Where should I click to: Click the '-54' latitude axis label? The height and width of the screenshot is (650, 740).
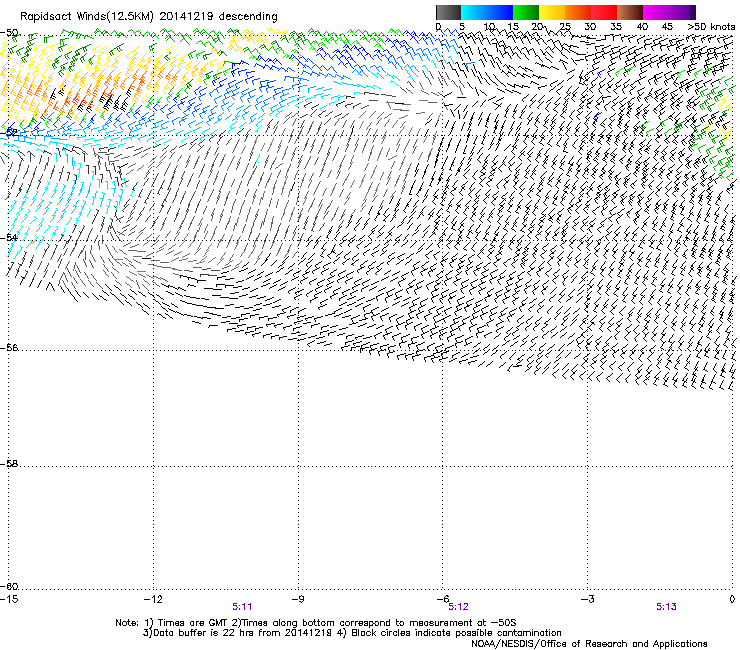10,237
